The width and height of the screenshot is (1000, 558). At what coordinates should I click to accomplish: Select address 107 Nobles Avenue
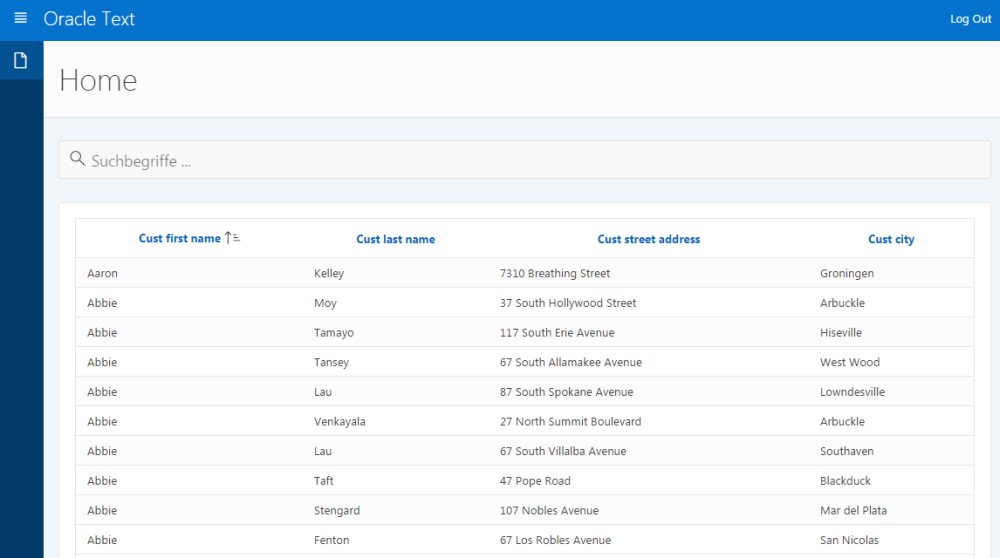(x=548, y=510)
